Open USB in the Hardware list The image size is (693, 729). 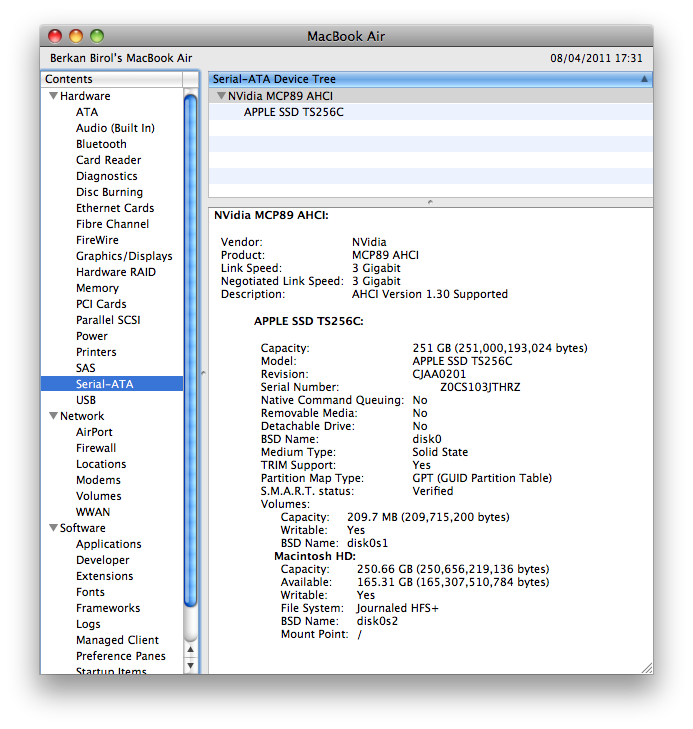86,400
